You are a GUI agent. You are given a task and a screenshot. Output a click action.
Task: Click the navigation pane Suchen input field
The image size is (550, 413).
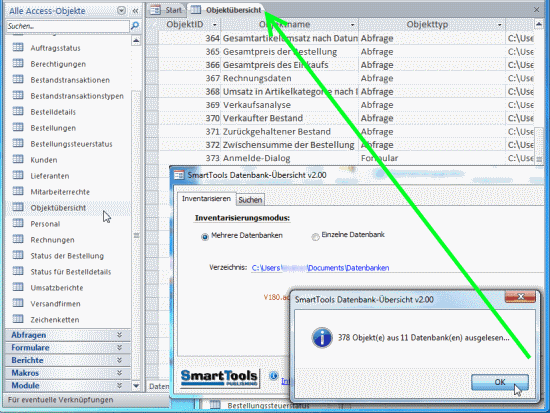(x=68, y=26)
